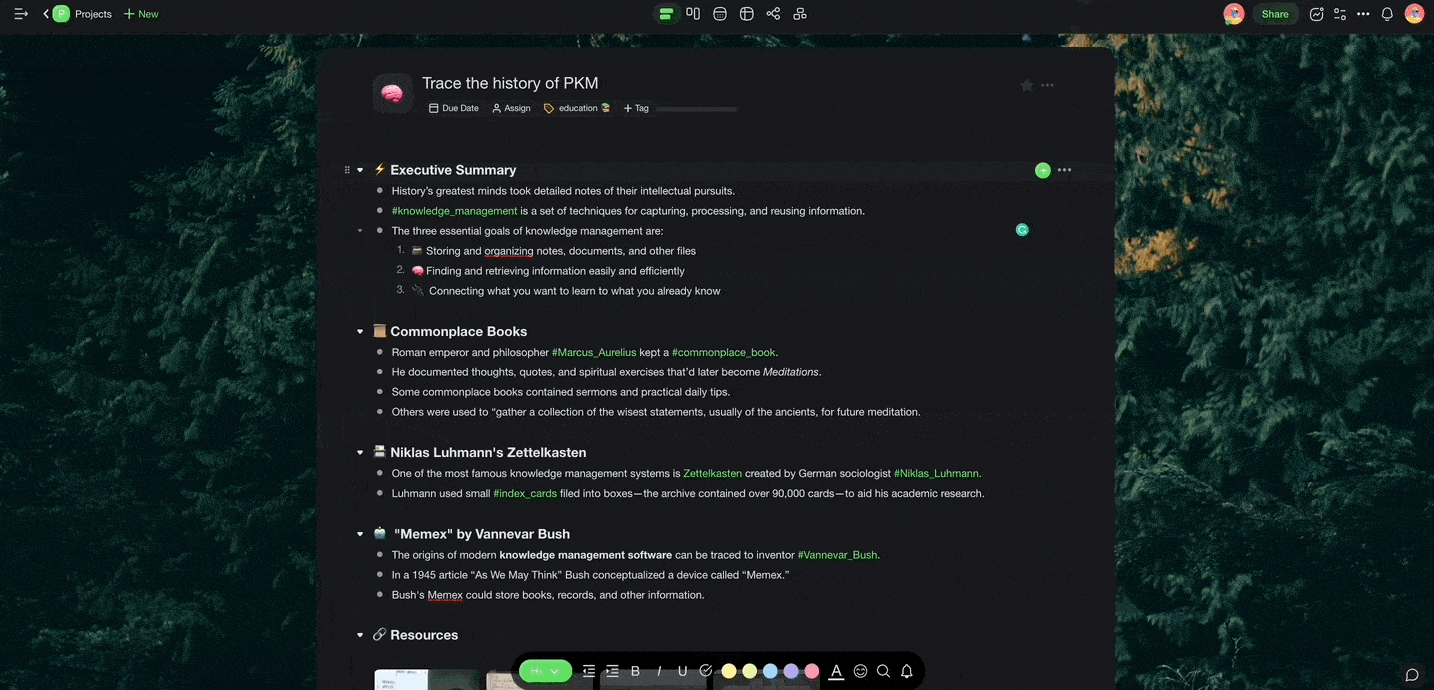This screenshot has height=690, width=1434.
Task: Toggle the sidebar with the hamburger icon
Action: click(21, 13)
